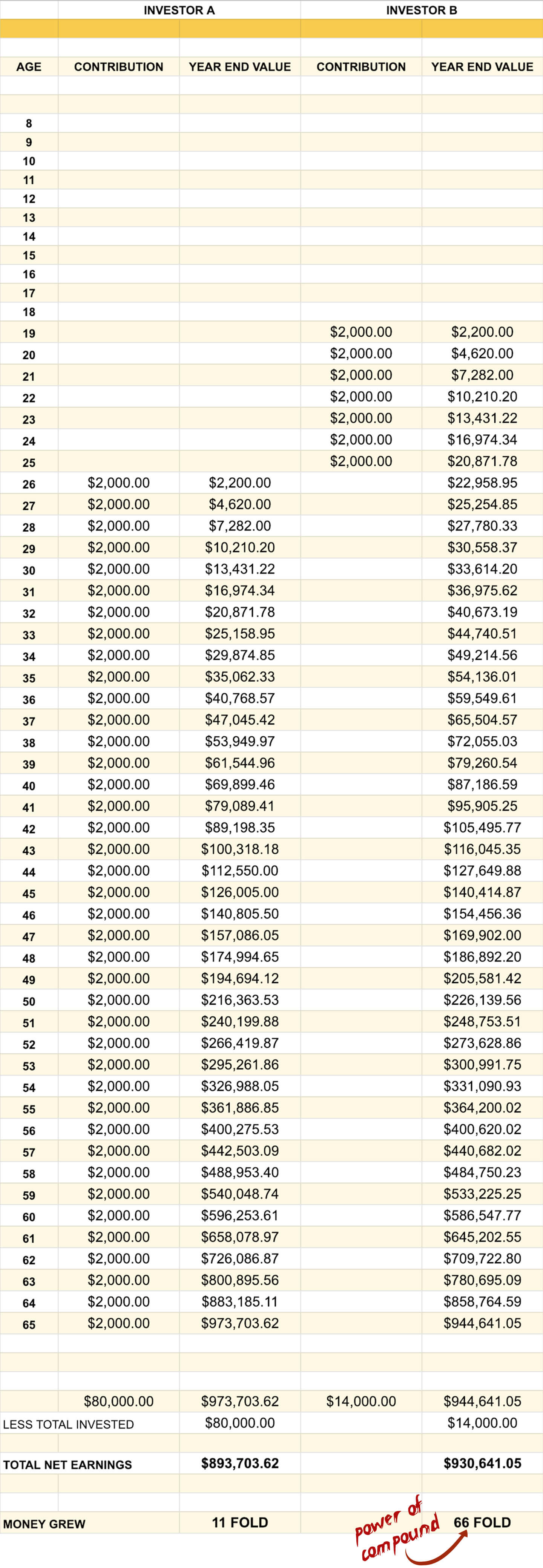Select the INVESTOR A header cell
Image resolution: width=543 pixels, height=1568 pixels.
tap(179, 10)
